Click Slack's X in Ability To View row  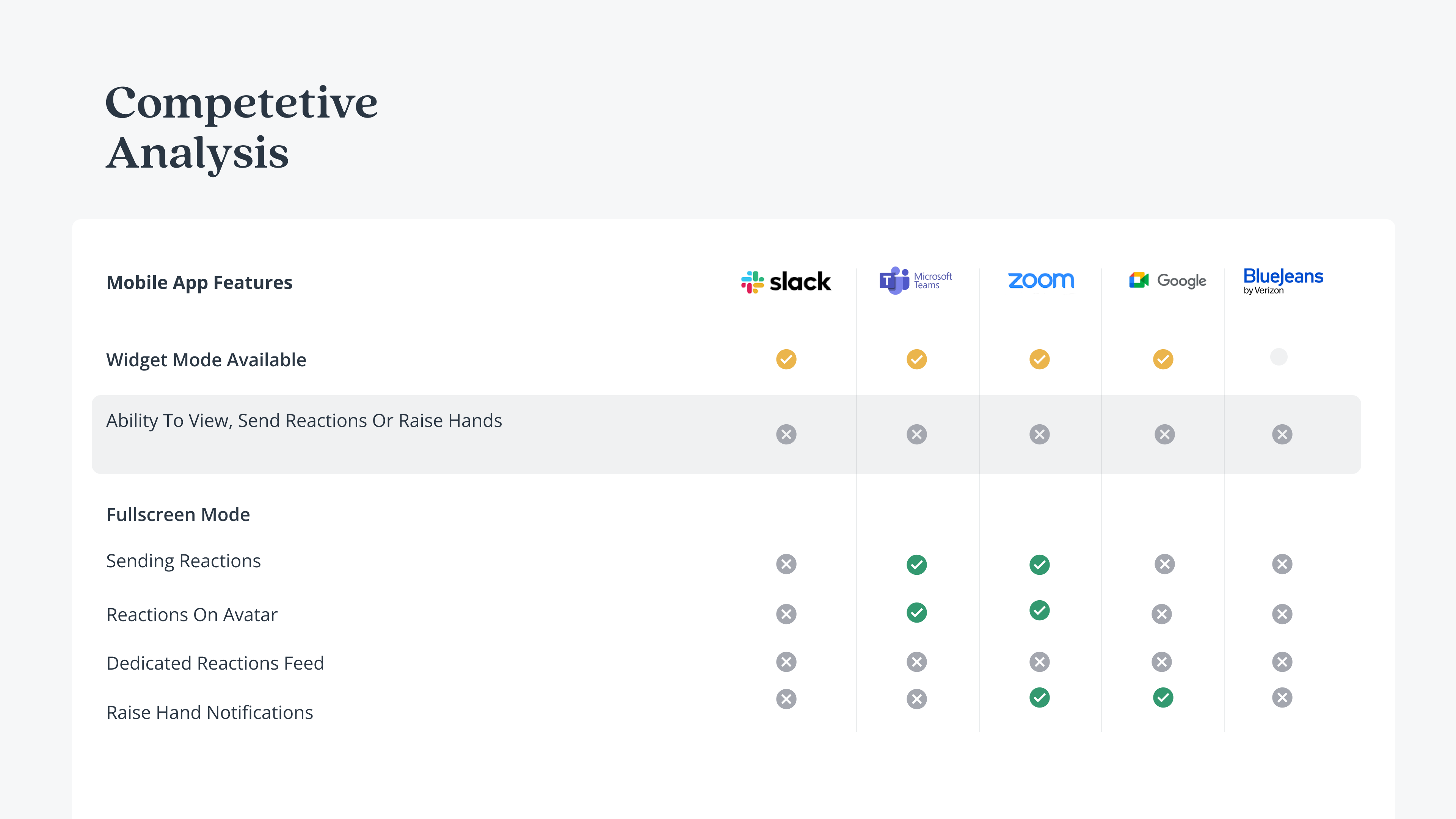coord(786,434)
